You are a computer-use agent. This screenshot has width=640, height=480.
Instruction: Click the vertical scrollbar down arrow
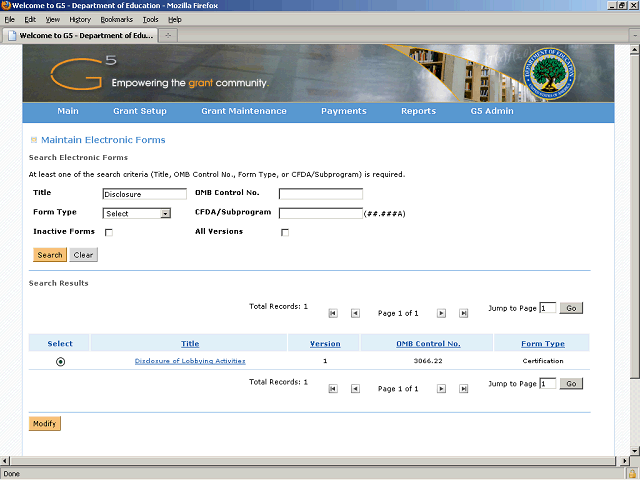click(634, 451)
